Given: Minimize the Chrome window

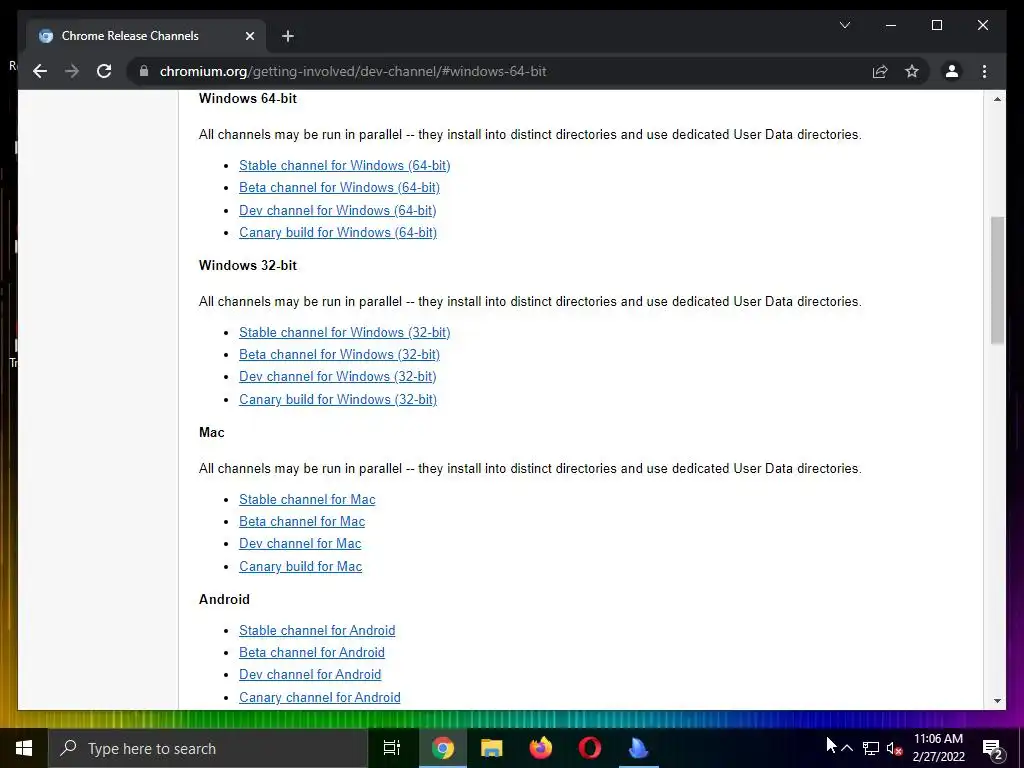Looking at the screenshot, I should [891, 25].
